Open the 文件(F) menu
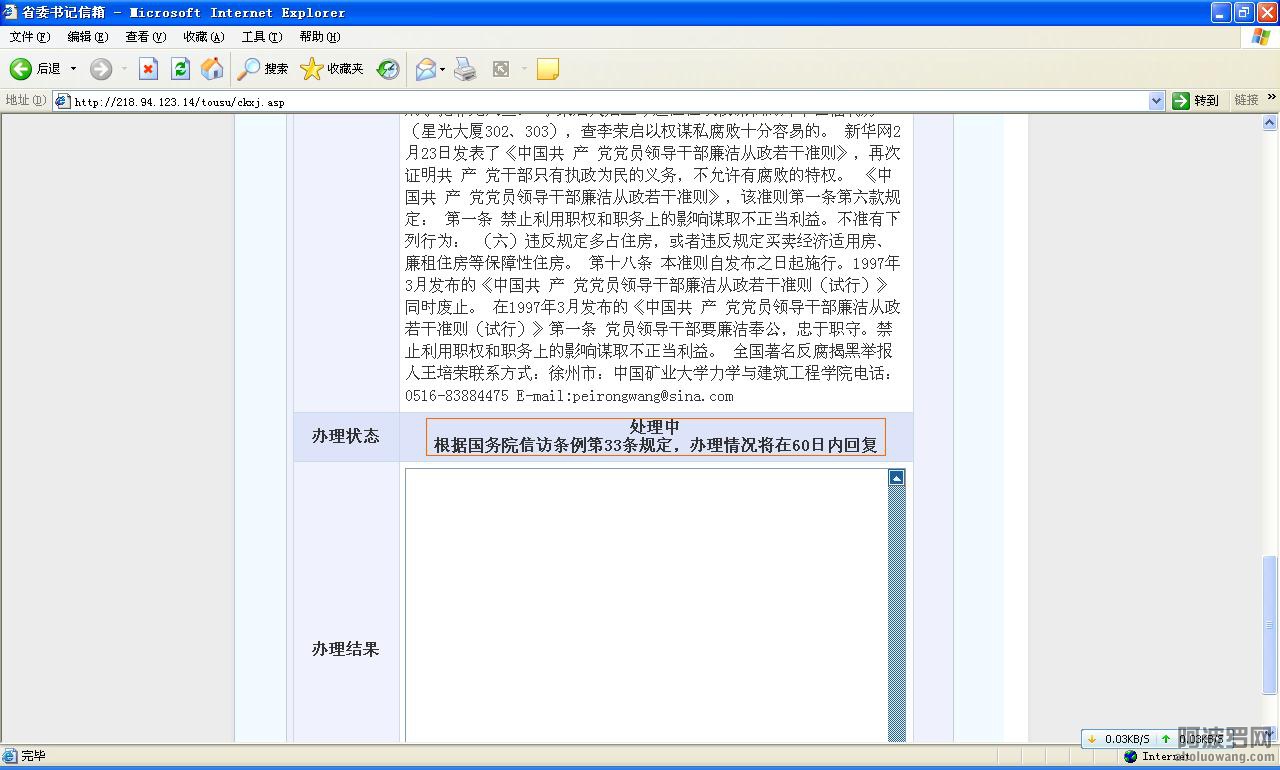 pos(30,37)
